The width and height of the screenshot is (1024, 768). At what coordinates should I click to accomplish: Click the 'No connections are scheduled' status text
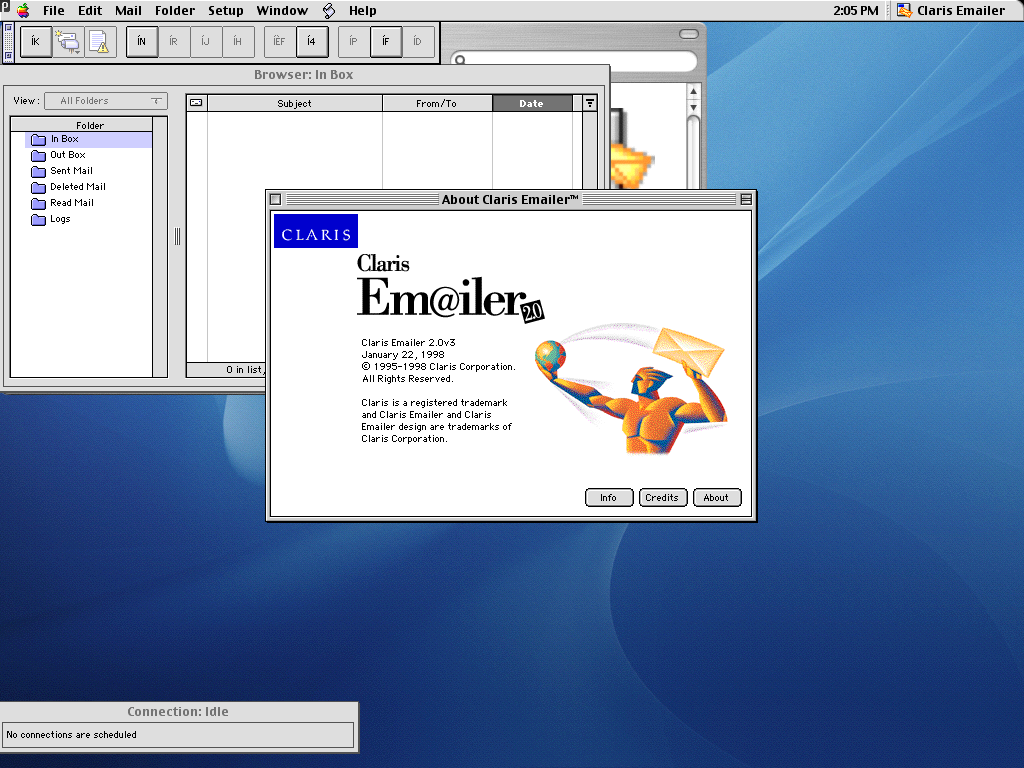[72, 735]
